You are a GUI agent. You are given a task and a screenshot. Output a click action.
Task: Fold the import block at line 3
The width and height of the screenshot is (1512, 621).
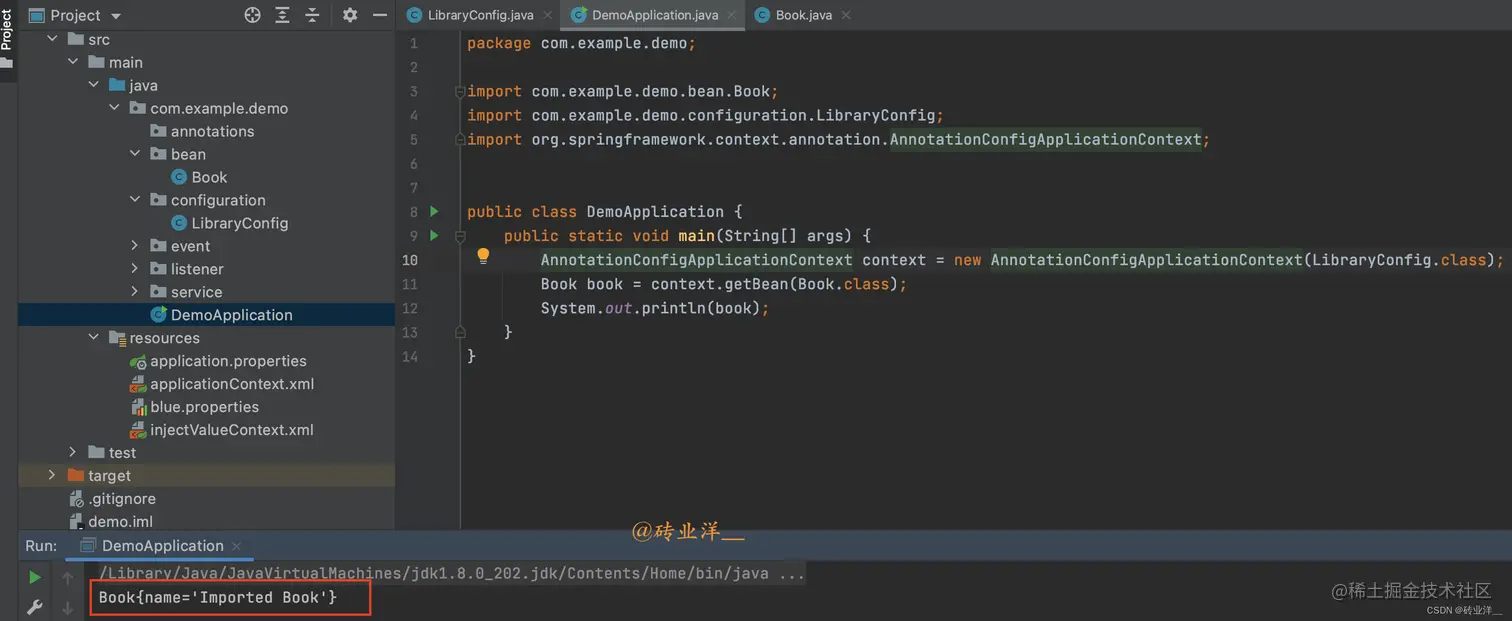[460, 92]
